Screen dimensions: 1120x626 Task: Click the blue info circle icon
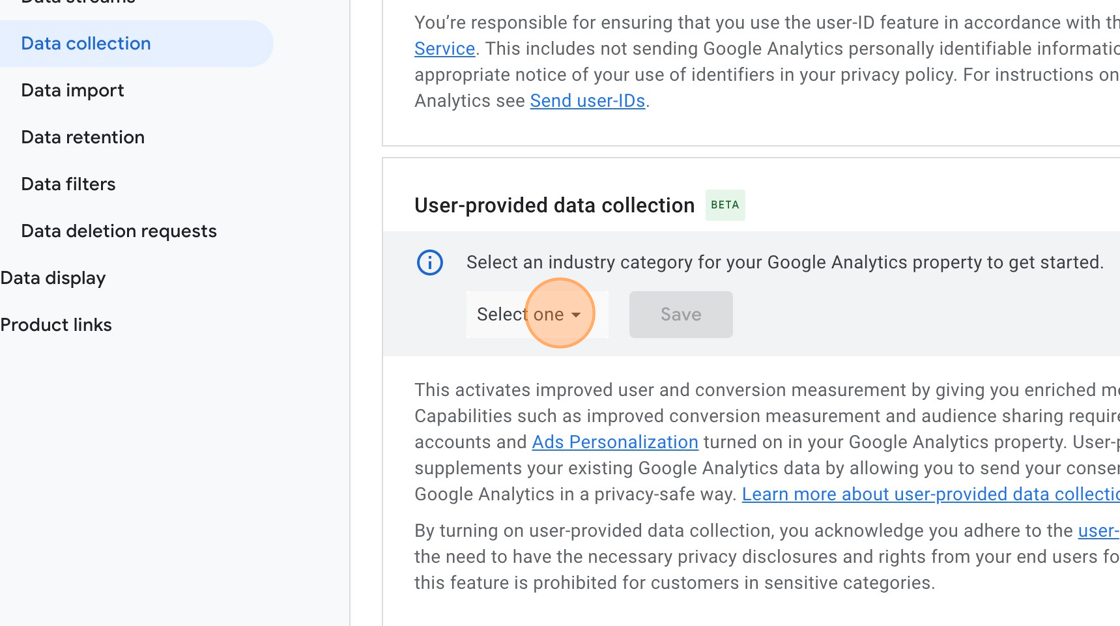(x=429, y=262)
